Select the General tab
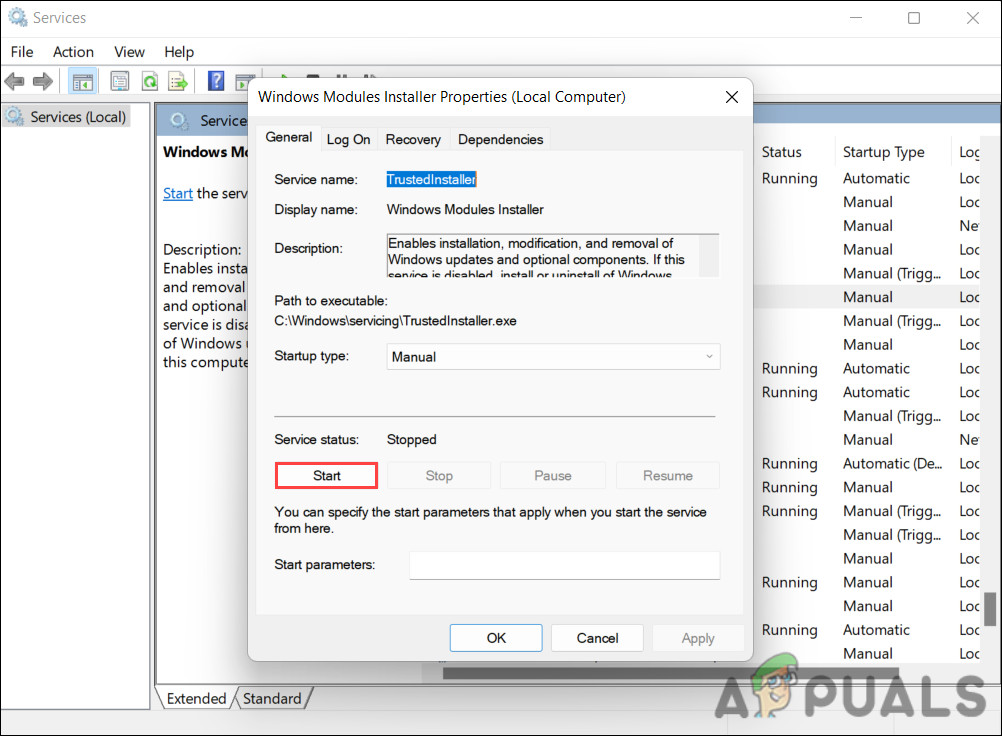 tap(288, 137)
